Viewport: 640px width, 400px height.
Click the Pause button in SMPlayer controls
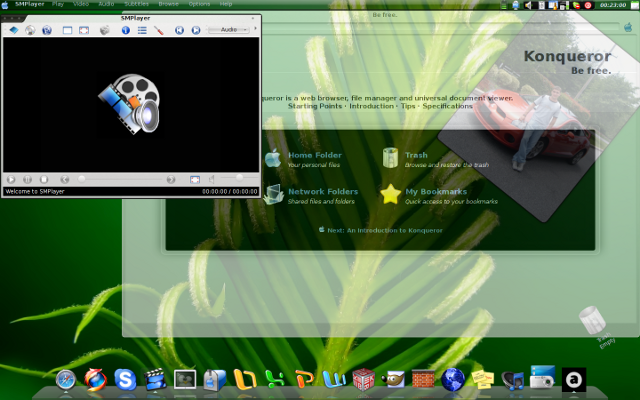(27, 179)
